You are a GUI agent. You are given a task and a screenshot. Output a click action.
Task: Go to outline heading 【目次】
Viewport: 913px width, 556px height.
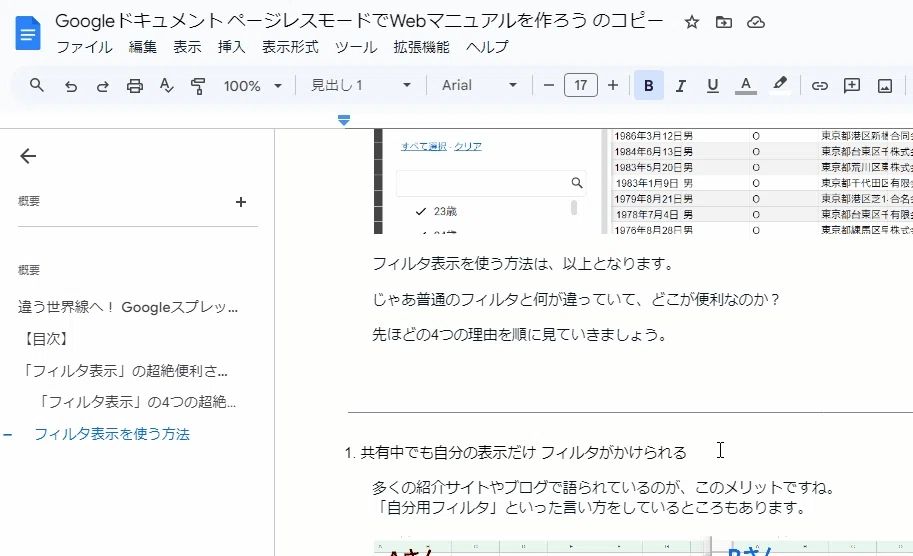45,339
